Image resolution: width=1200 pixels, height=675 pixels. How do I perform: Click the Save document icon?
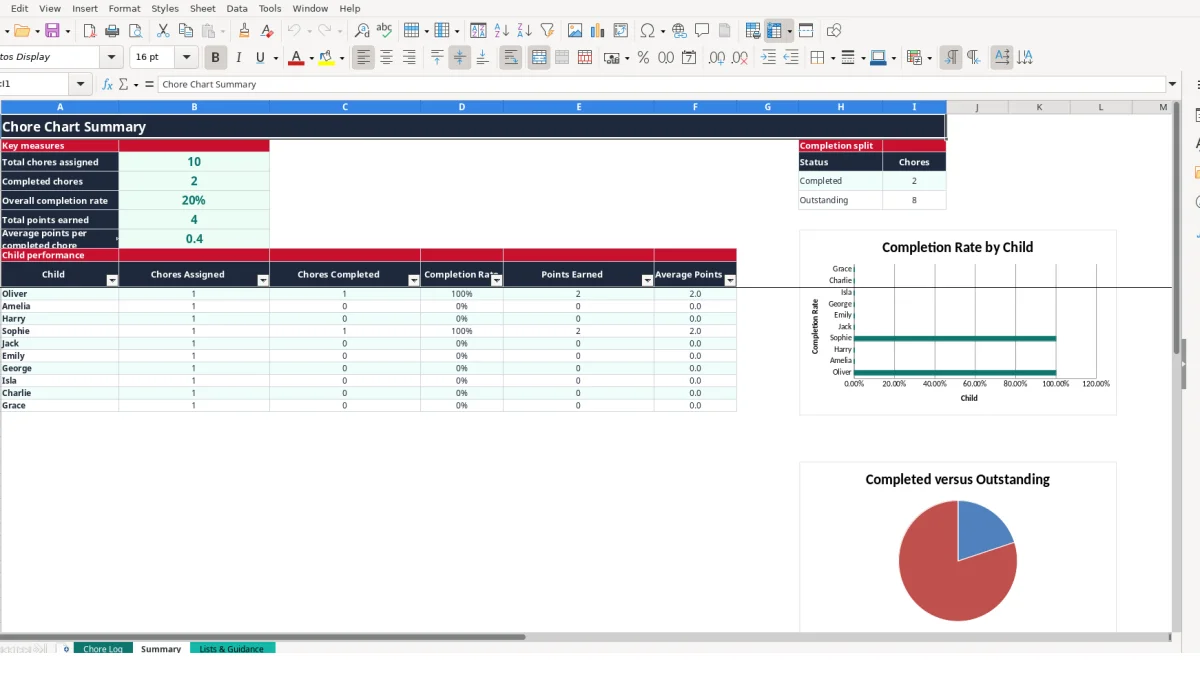tap(52, 31)
